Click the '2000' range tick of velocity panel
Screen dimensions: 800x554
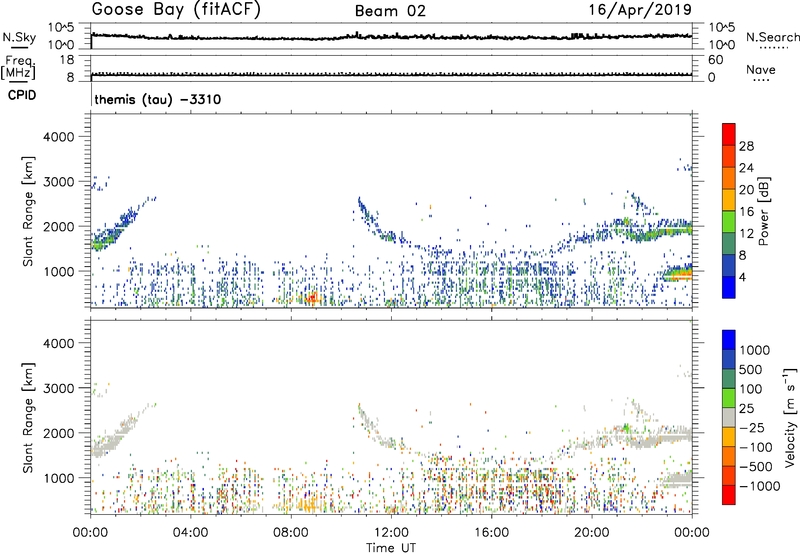coord(58,433)
